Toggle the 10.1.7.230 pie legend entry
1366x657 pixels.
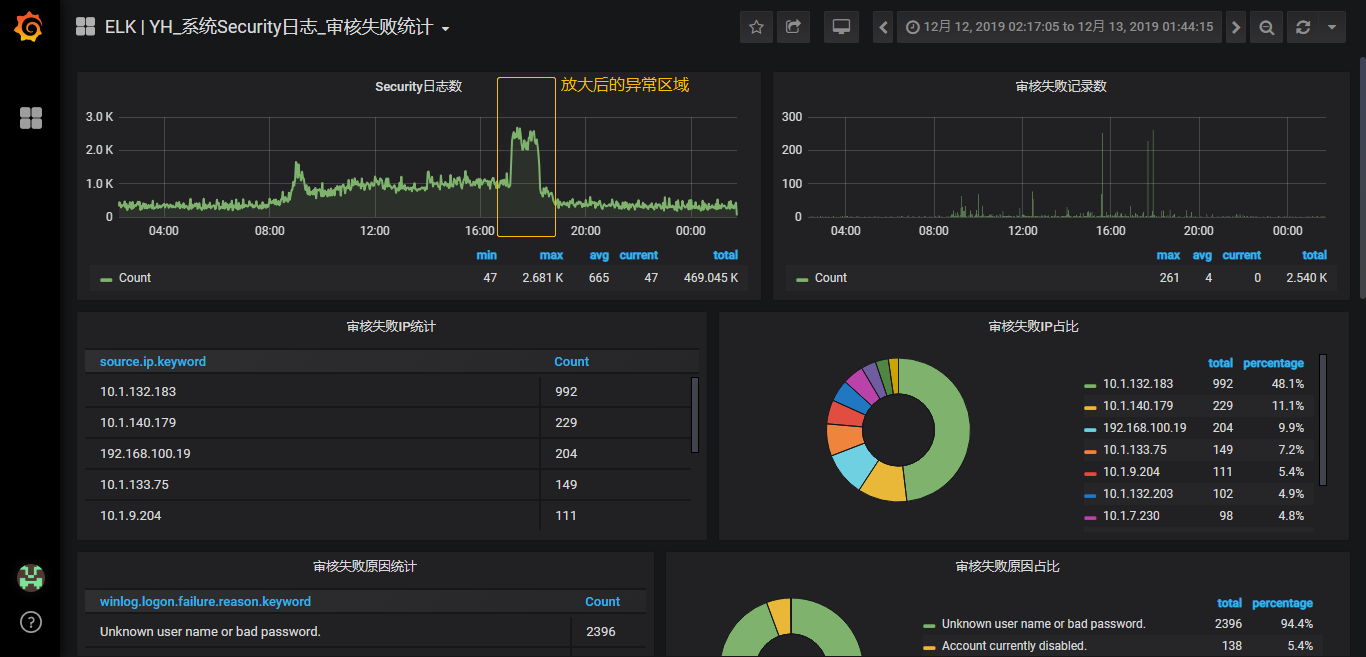(x=1131, y=516)
